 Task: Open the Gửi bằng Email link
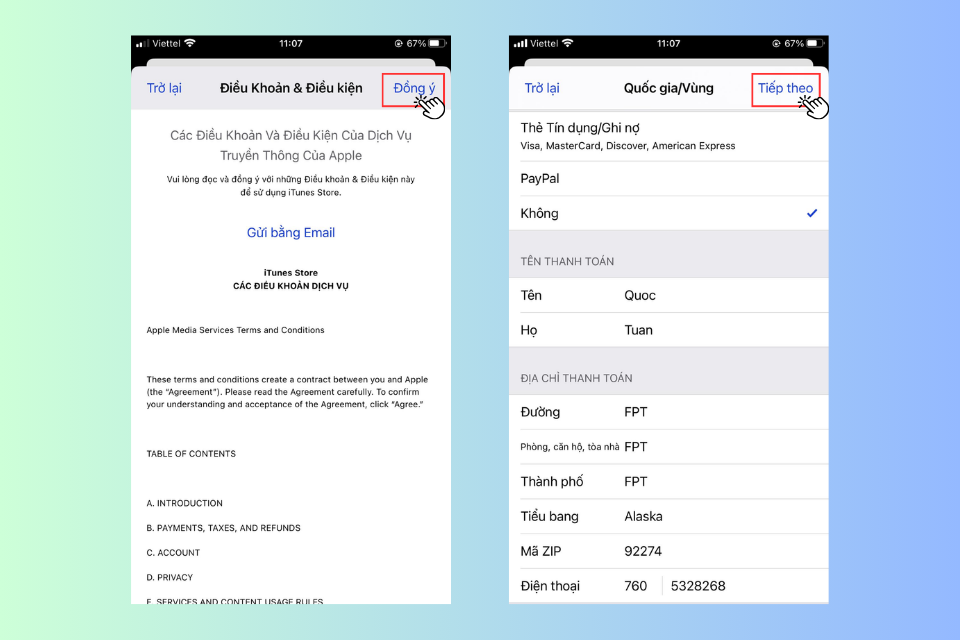coord(291,233)
